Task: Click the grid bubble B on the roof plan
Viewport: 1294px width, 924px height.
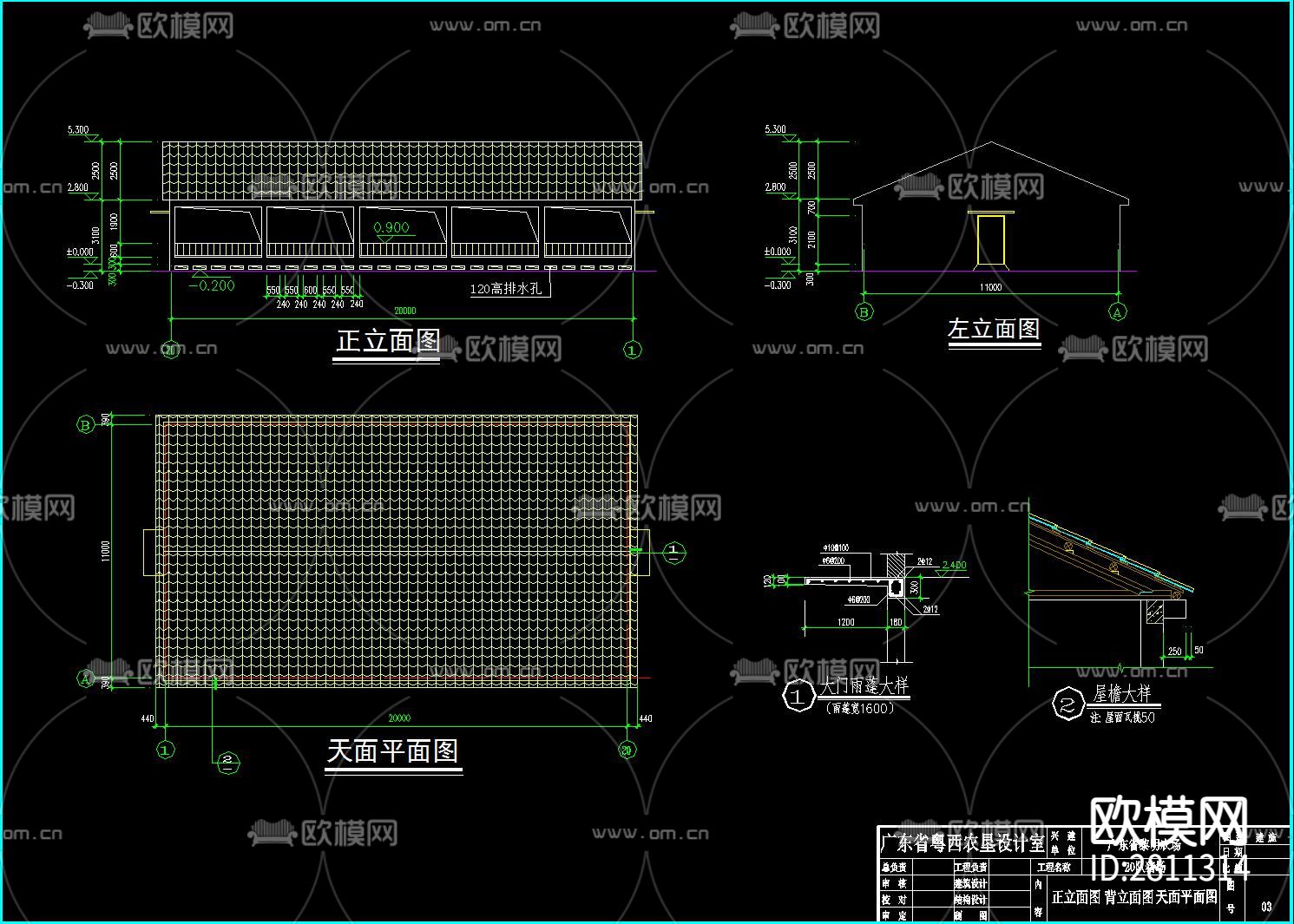Action: [x=85, y=424]
